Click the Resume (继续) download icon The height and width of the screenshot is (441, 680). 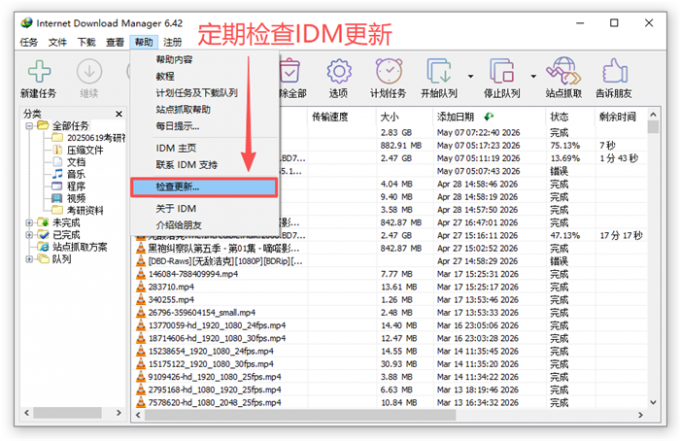pos(89,72)
